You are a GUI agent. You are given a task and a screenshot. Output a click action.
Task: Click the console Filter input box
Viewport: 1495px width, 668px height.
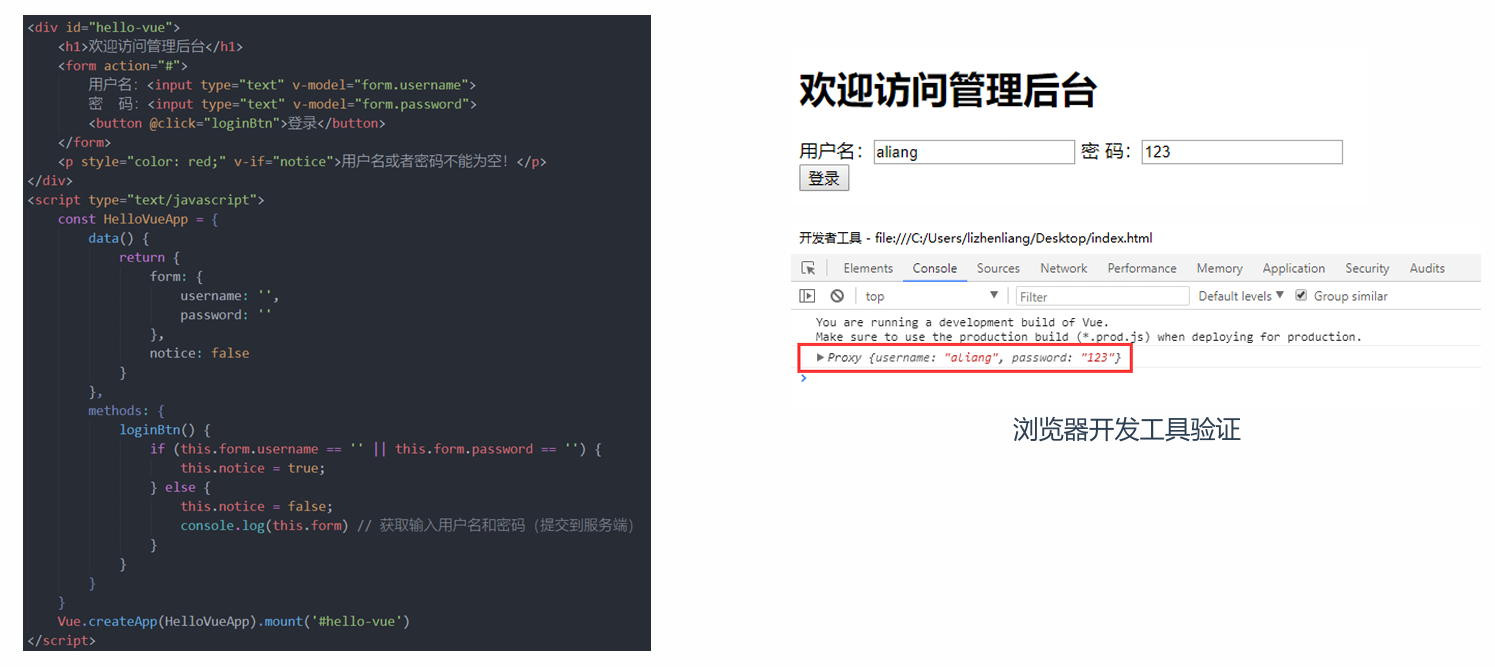tap(1102, 296)
